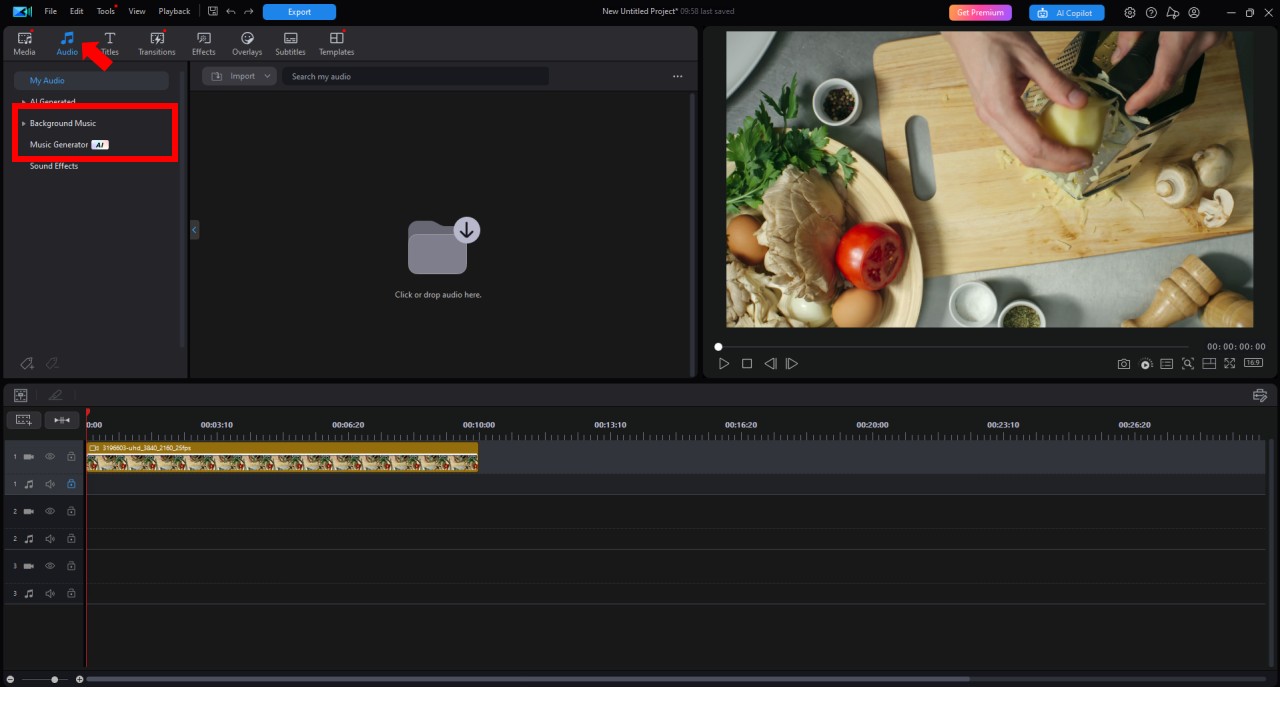This screenshot has width=1280, height=720.
Task: Click the Export button
Action: (299, 12)
